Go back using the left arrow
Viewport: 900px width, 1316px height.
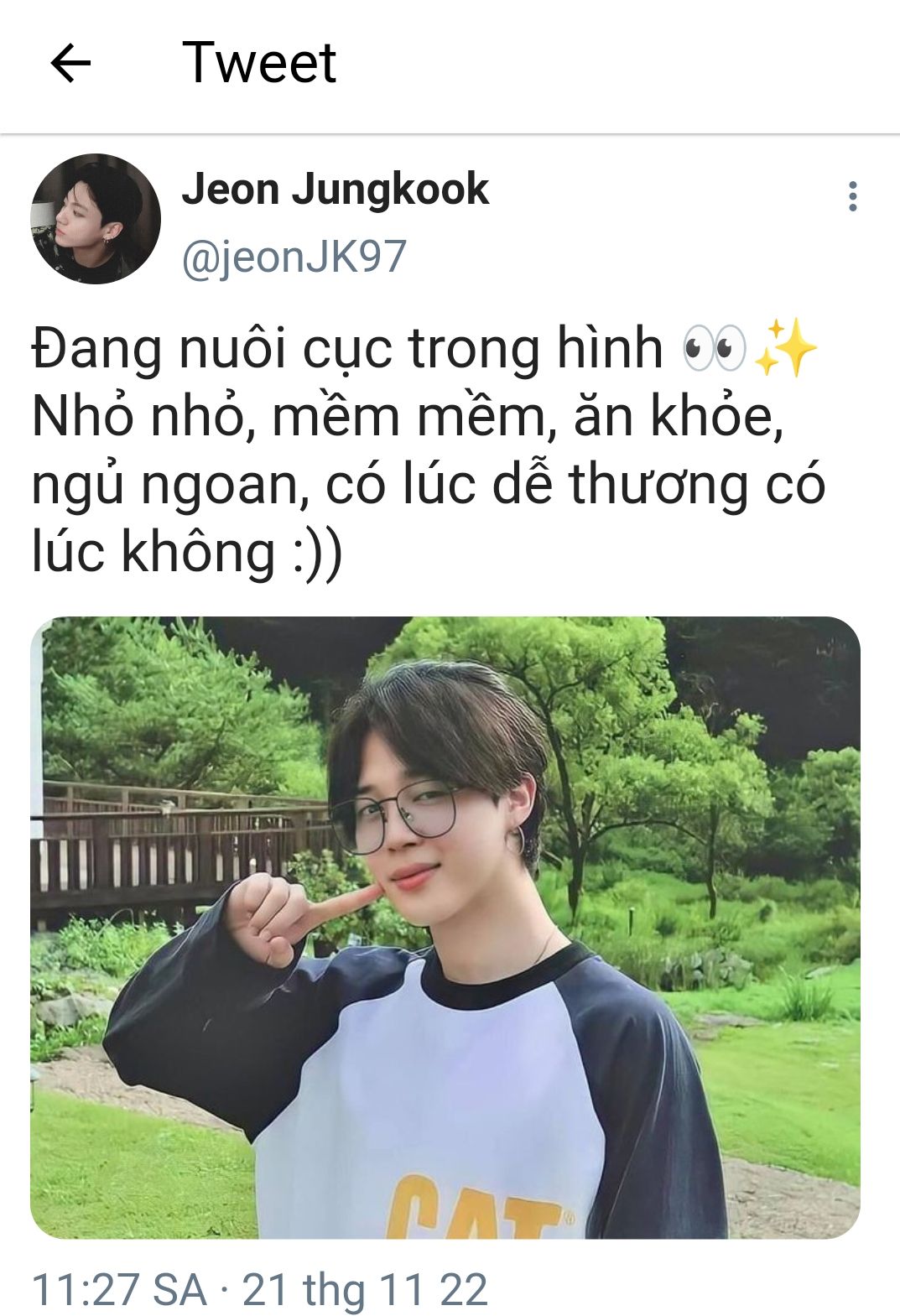point(70,63)
